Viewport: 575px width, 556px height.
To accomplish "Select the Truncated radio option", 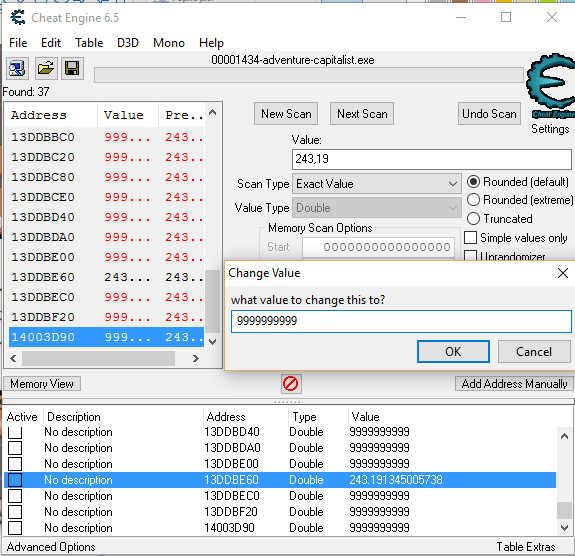I will point(473,219).
